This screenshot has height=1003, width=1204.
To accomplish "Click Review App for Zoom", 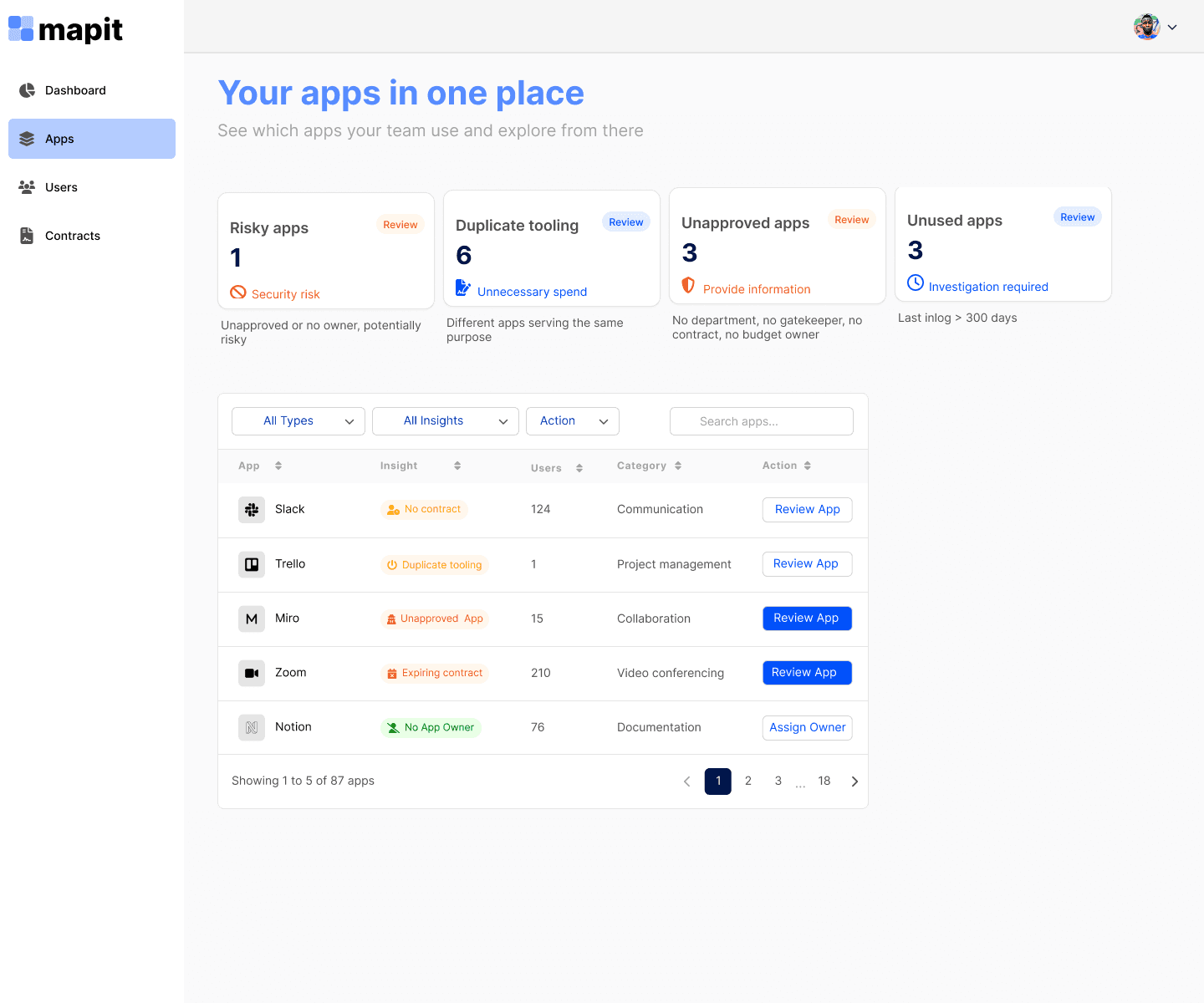I will click(808, 673).
